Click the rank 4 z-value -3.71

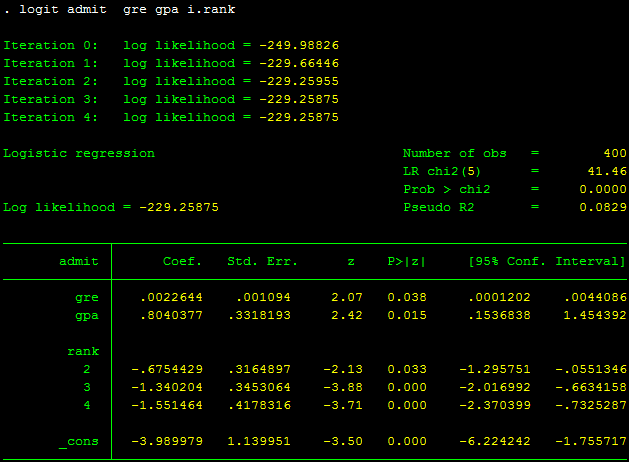(x=342, y=406)
